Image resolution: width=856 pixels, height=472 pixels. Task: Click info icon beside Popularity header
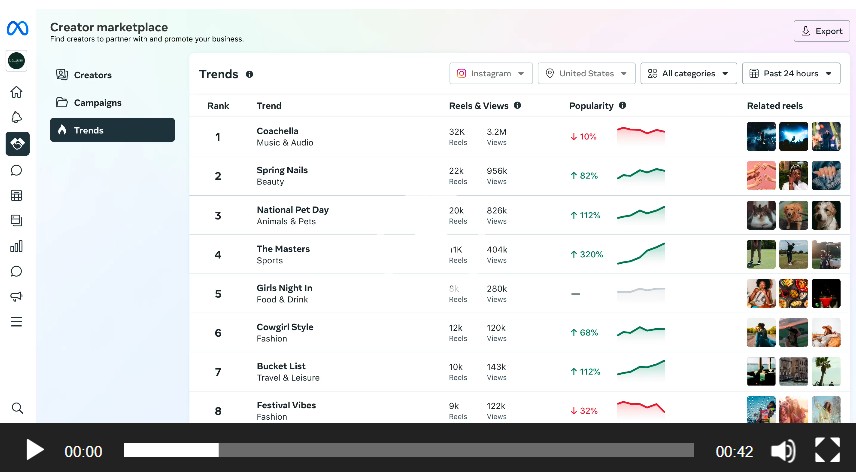coord(622,105)
